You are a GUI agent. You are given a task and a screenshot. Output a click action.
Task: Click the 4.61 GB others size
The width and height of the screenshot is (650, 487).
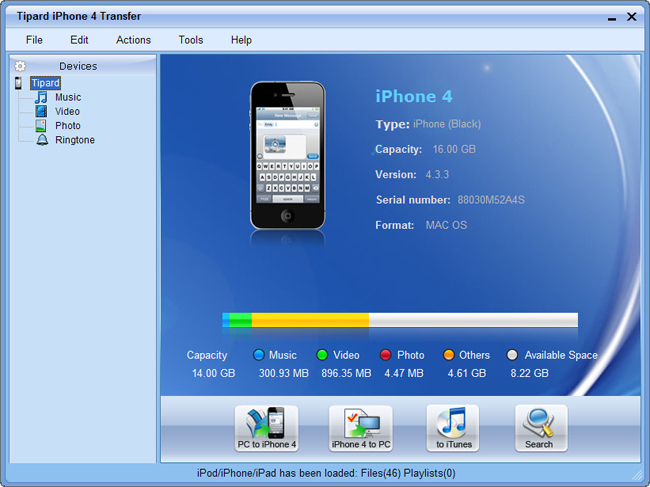point(467,373)
